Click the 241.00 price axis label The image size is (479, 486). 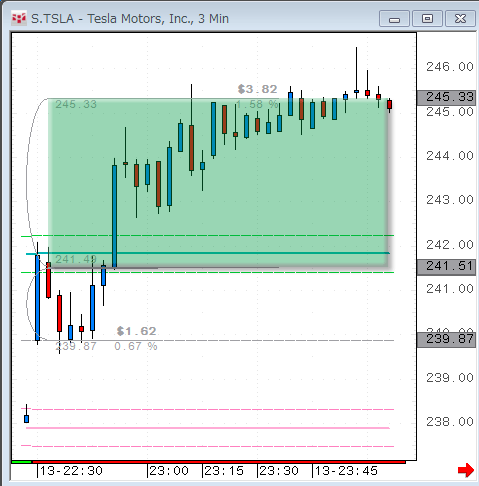point(450,289)
